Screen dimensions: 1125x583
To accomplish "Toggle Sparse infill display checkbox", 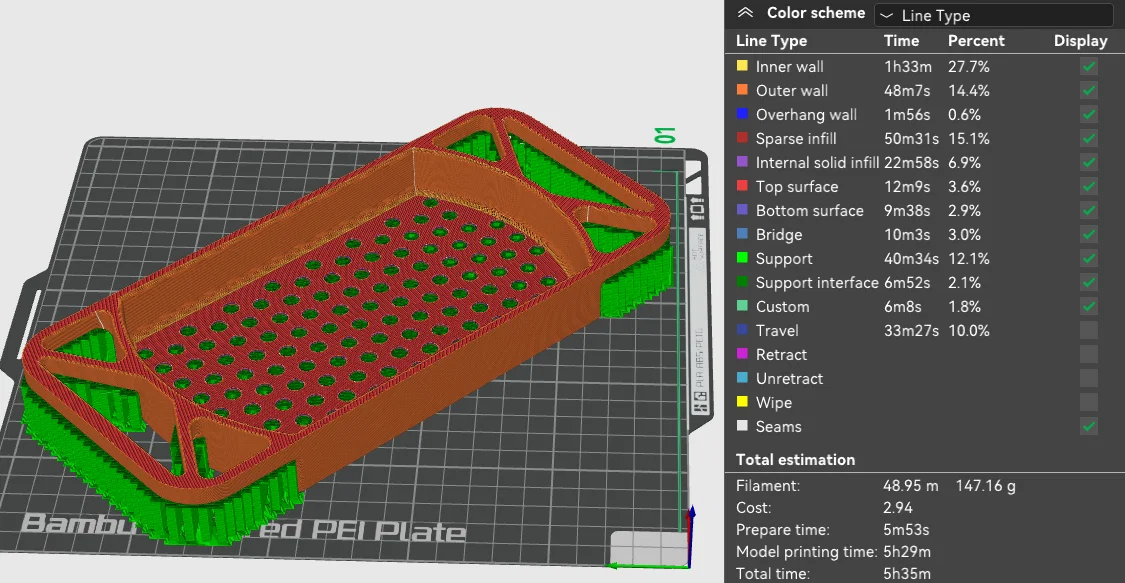I will coord(1088,138).
